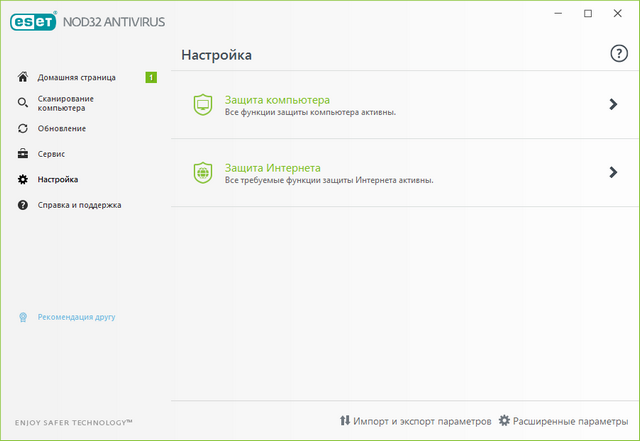Open help via the circled question mark
This screenshot has width=640, height=441.
point(619,53)
